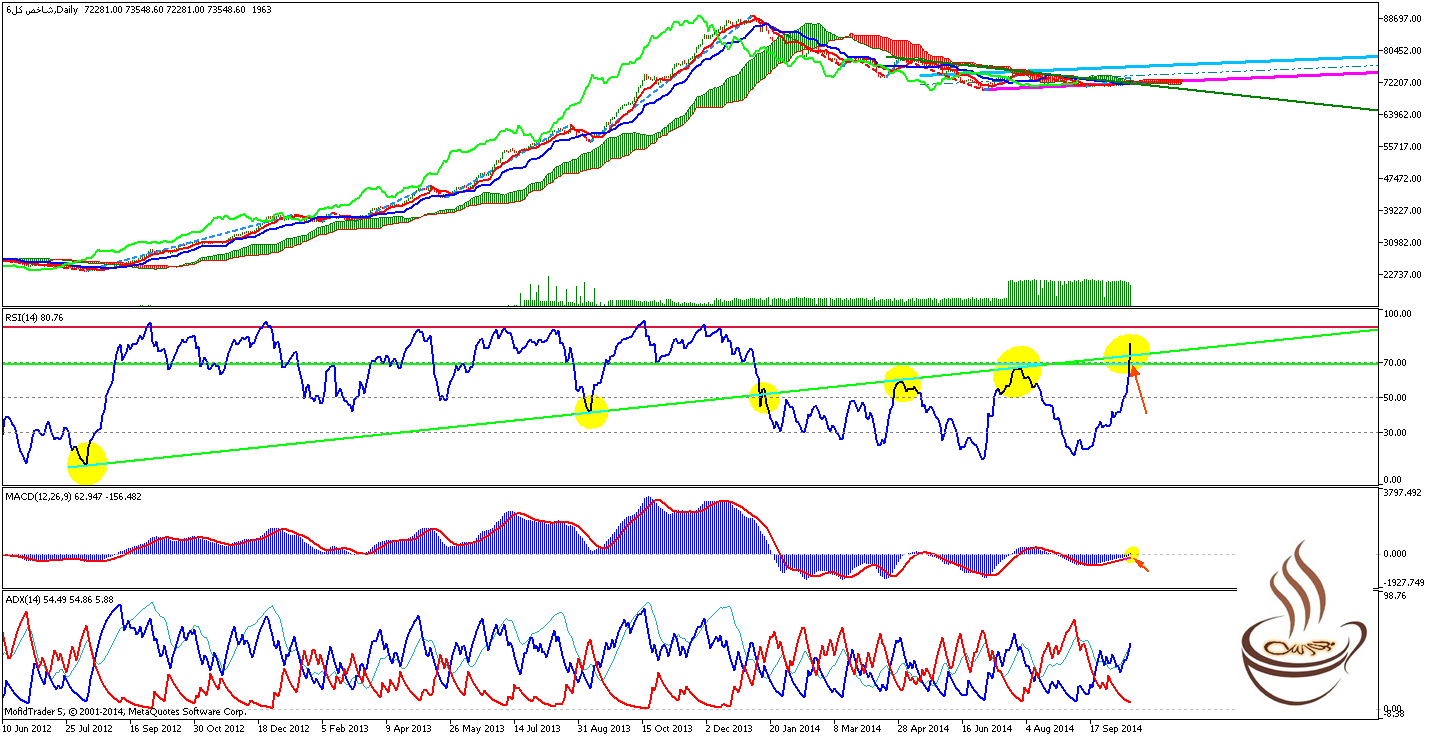Click the 20 Jan 2014 date label

pos(796,729)
